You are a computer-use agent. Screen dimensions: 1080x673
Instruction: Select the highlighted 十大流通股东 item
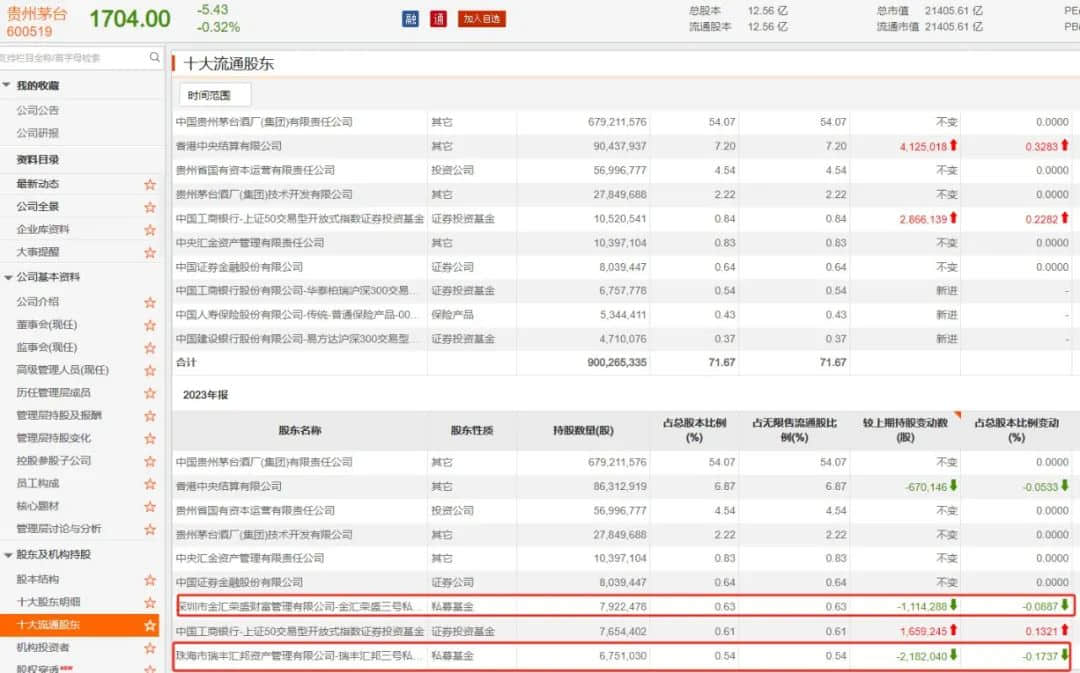click(x=79, y=625)
